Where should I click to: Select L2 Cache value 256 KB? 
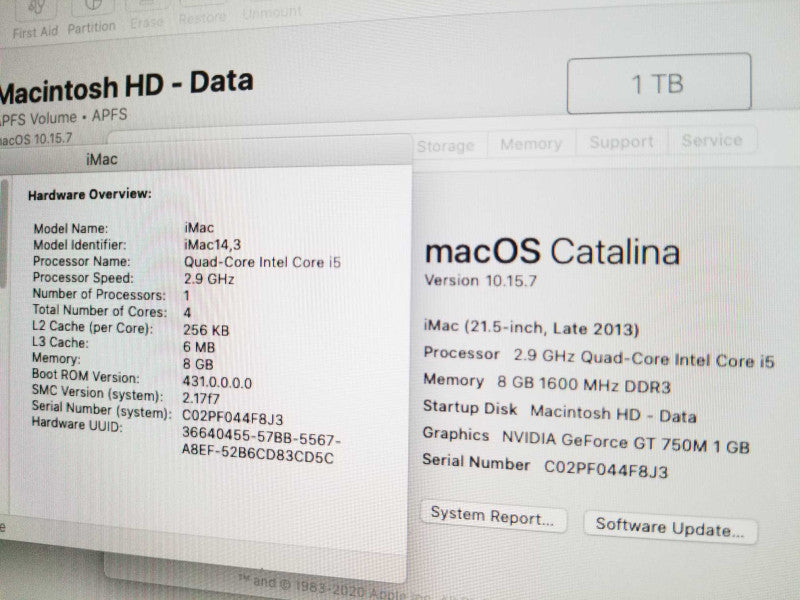click(206, 330)
